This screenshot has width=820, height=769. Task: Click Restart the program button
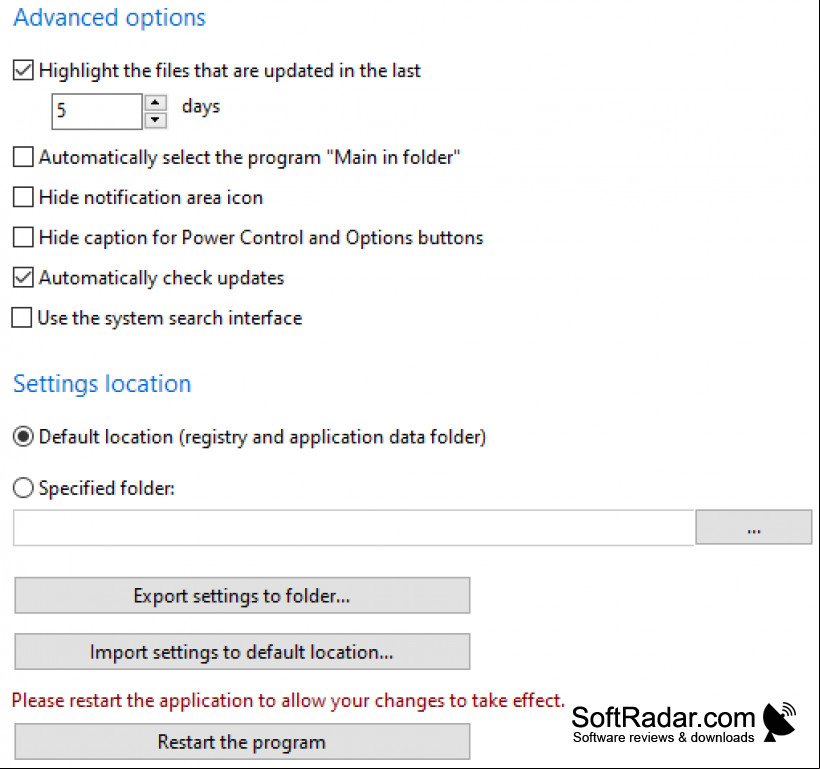[242, 742]
